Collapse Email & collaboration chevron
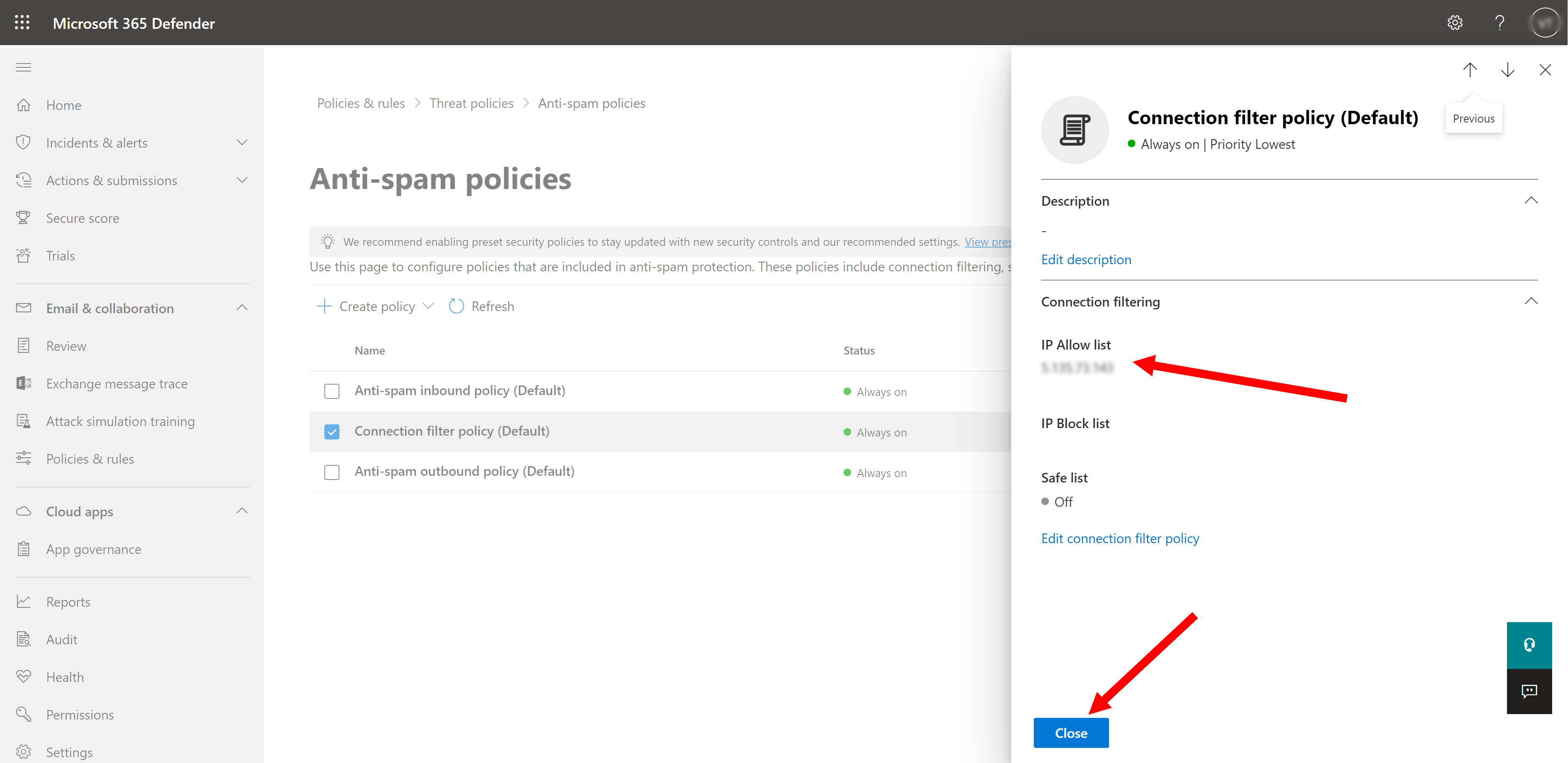1568x763 pixels. pos(242,308)
